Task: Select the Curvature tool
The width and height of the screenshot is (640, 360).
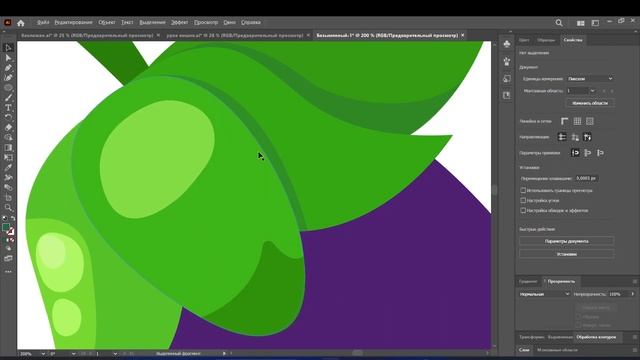Action: pos(8,78)
